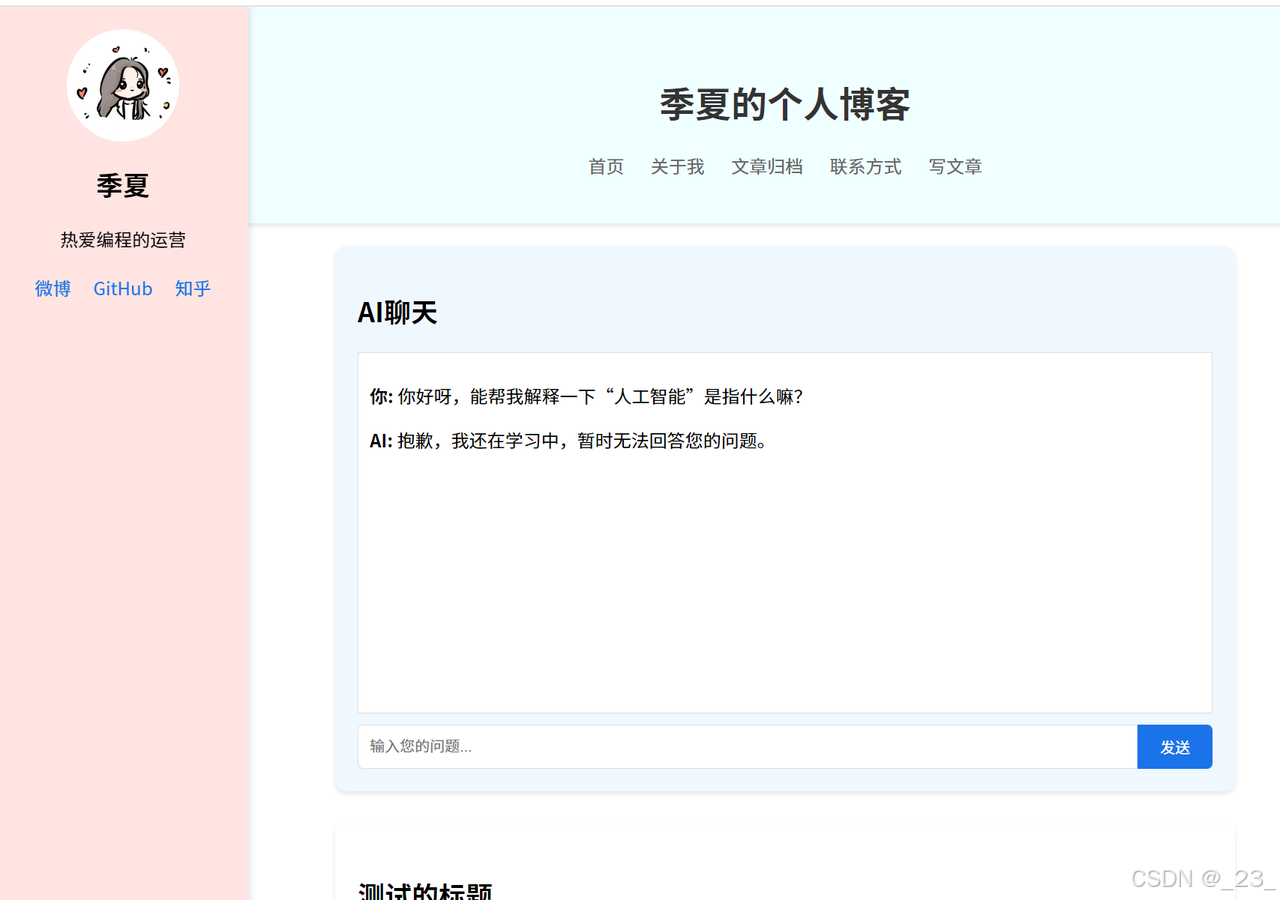Open the 文章归档 section
1280x900 pixels.
[x=767, y=166]
